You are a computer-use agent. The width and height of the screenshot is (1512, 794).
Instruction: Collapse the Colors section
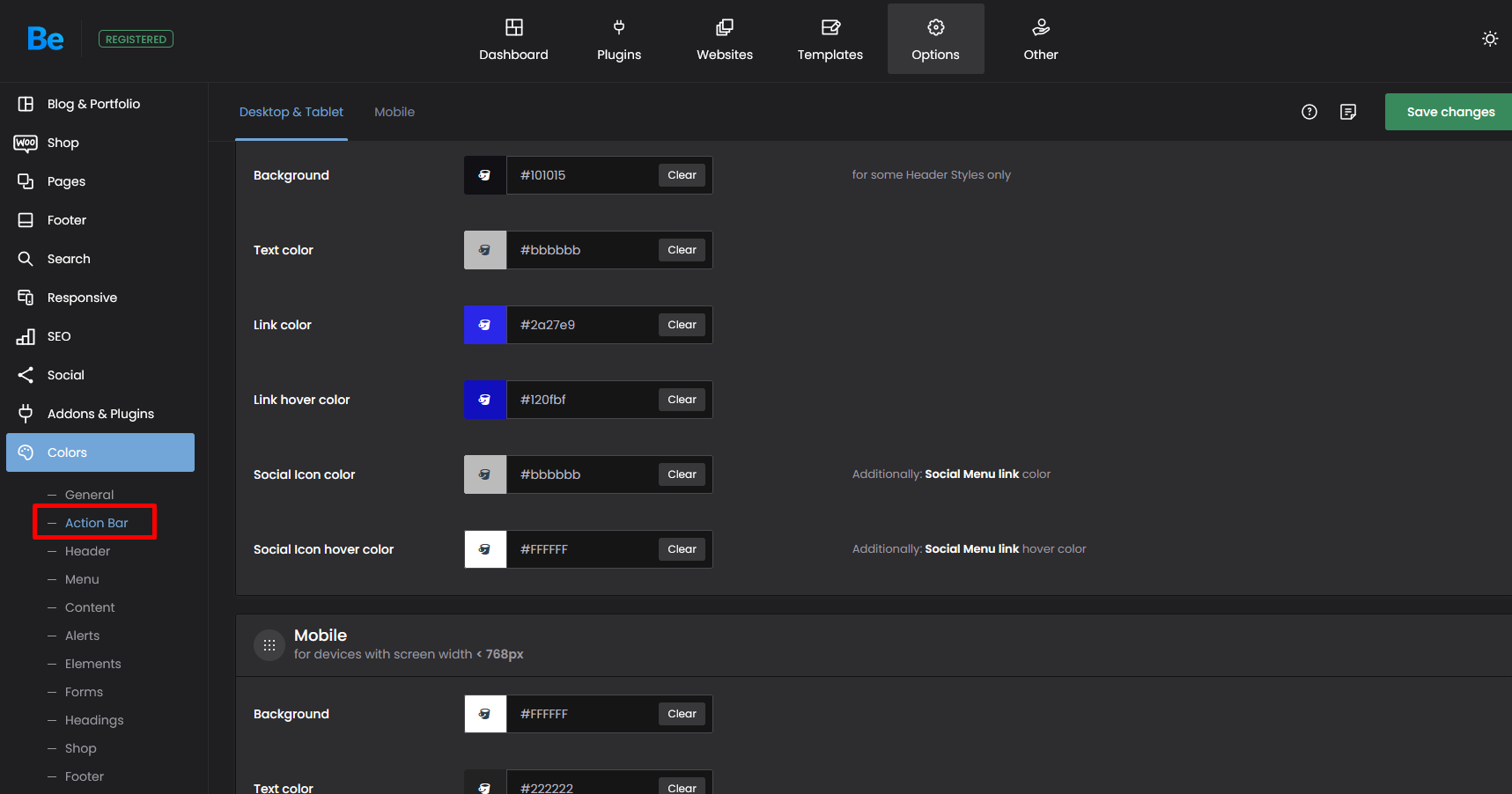pyautogui.click(x=100, y=452)
